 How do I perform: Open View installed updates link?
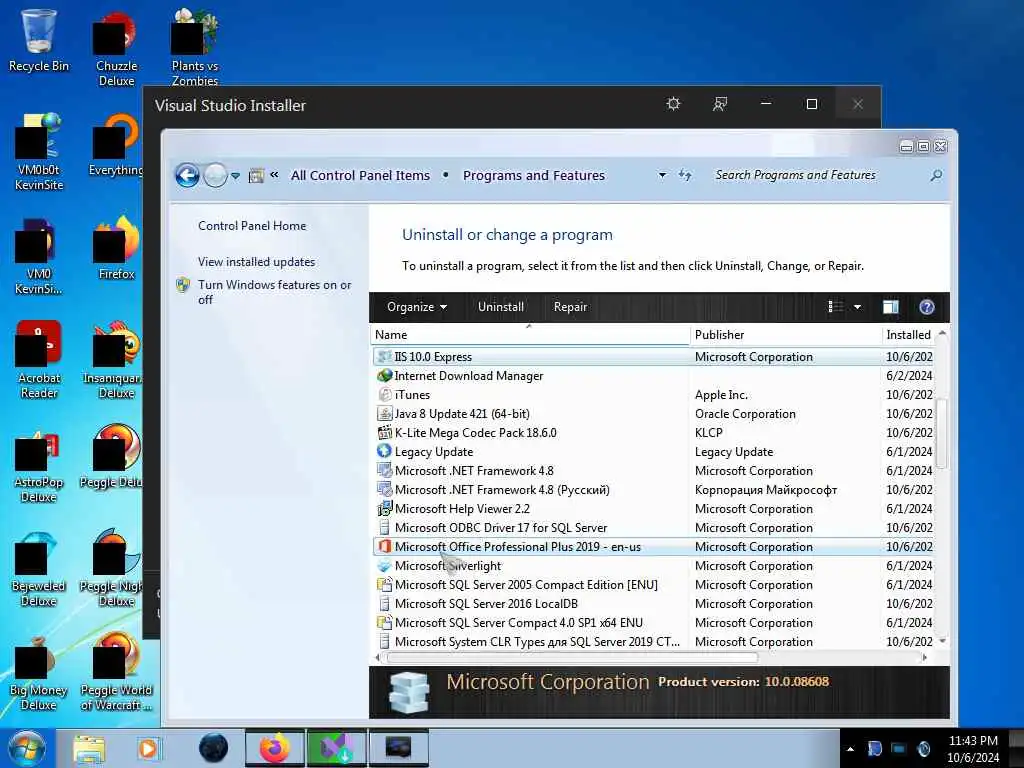pos(257,262)
